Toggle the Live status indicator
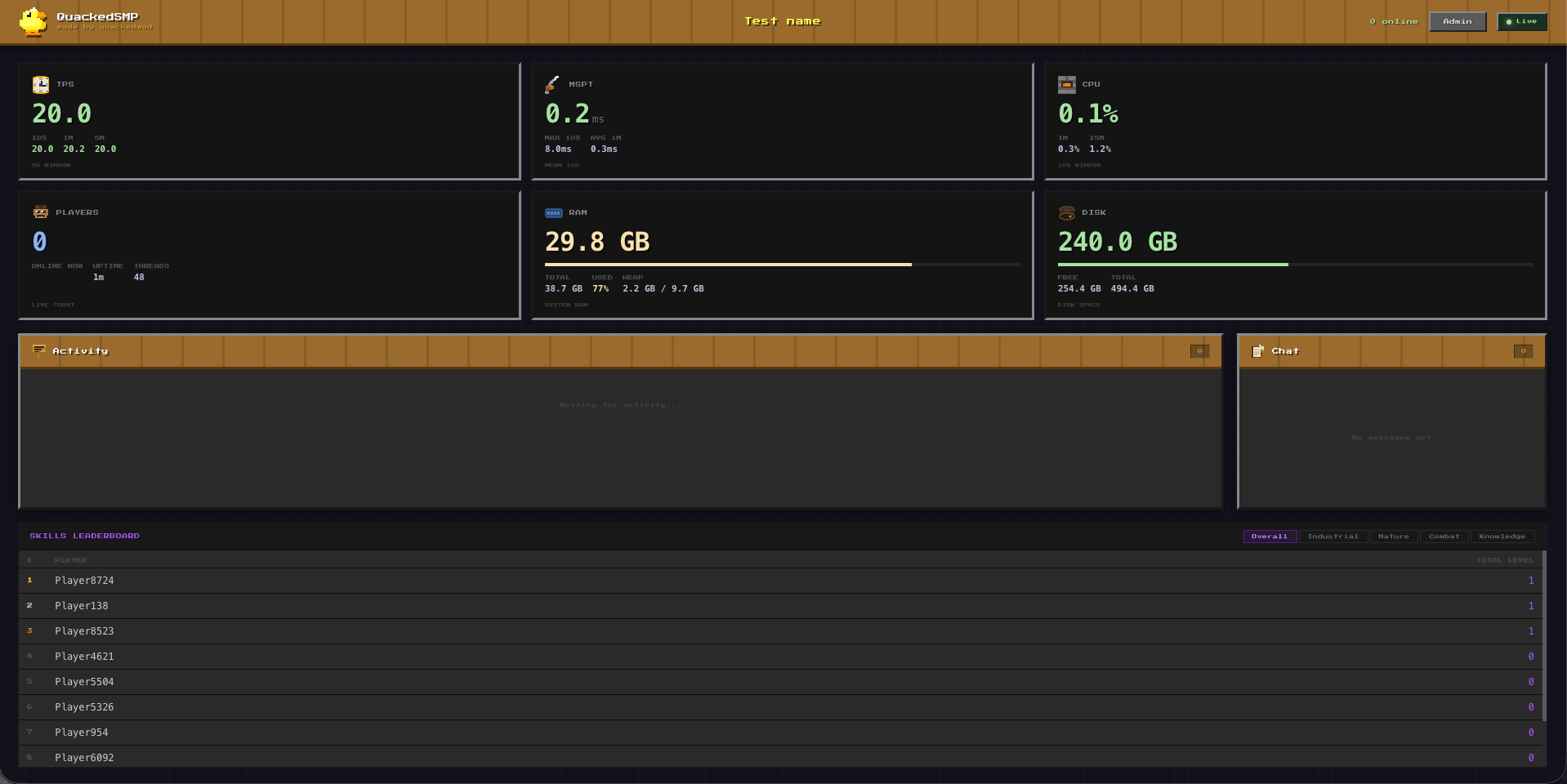Image resolution: width=1567 pixels, height=784 pixels. pos(1521,21)
